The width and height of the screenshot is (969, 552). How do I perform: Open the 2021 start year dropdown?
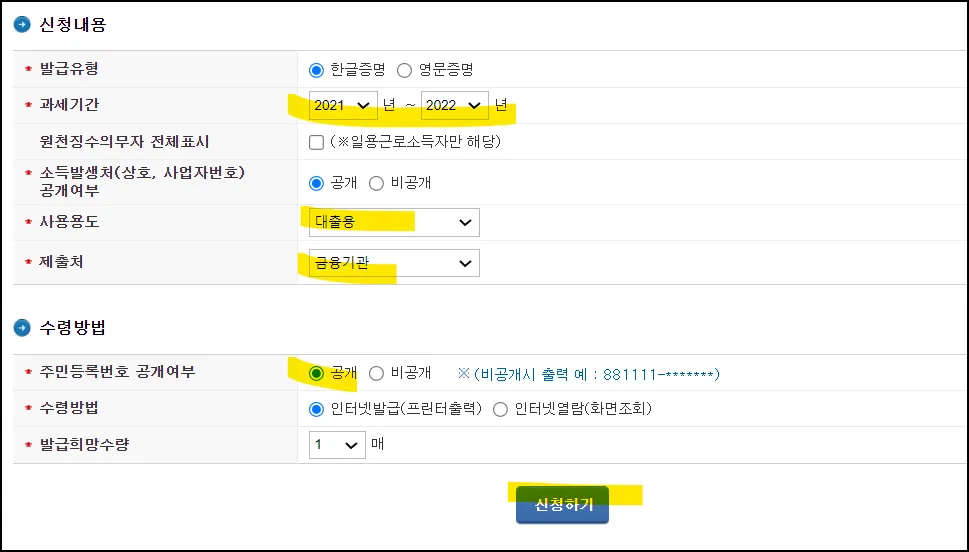[343, 105]
